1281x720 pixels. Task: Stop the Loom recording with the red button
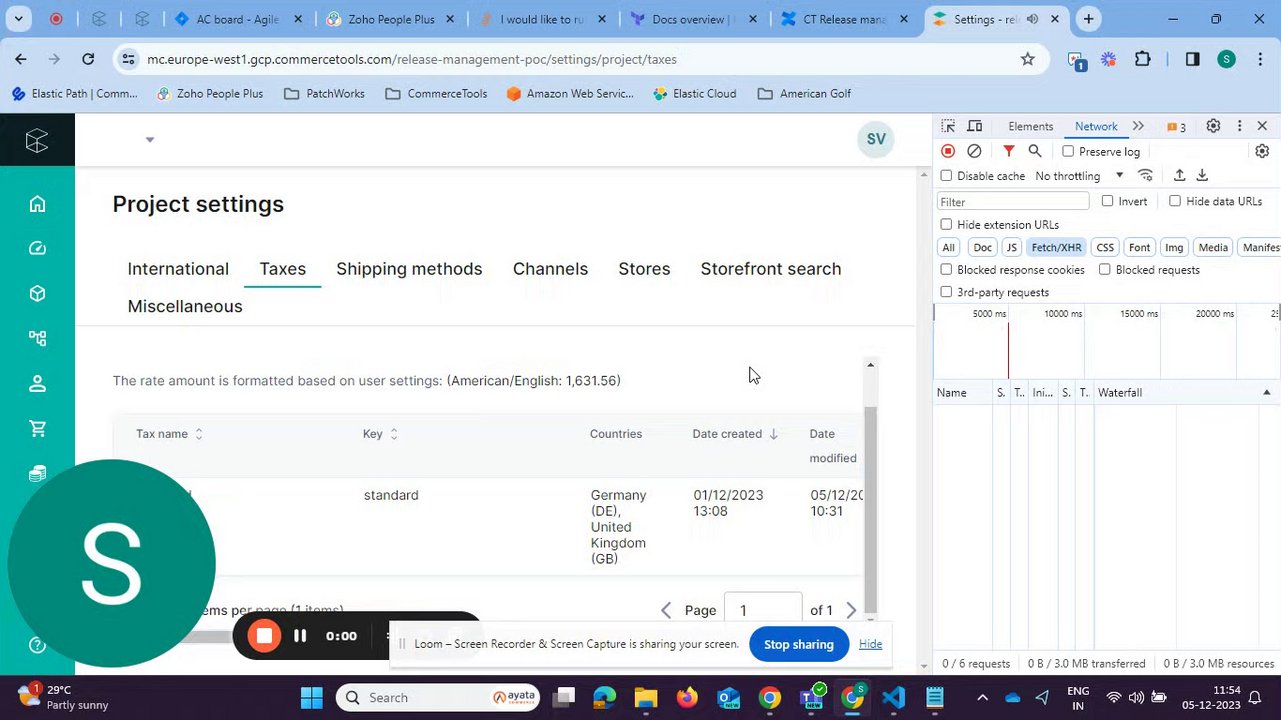coord(264,636)
